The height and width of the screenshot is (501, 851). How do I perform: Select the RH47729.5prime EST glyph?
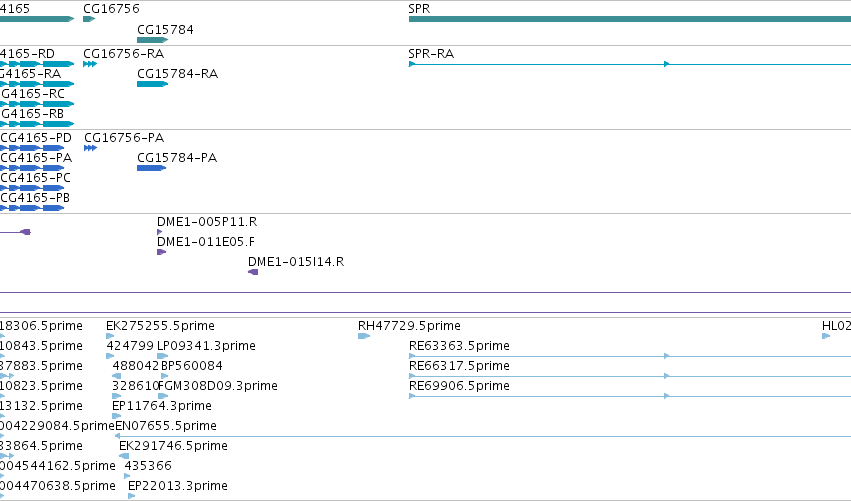[x=364, y=336]
